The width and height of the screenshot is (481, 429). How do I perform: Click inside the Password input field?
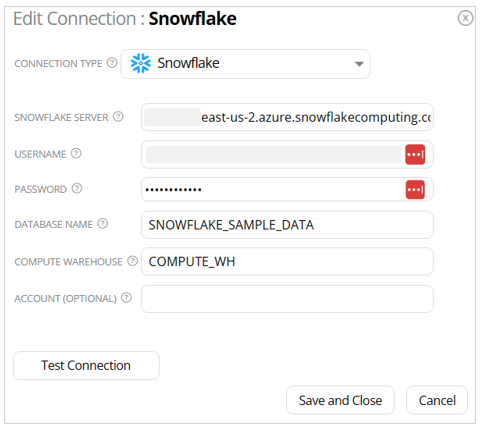pyautogui.click(x=273, y=189)
